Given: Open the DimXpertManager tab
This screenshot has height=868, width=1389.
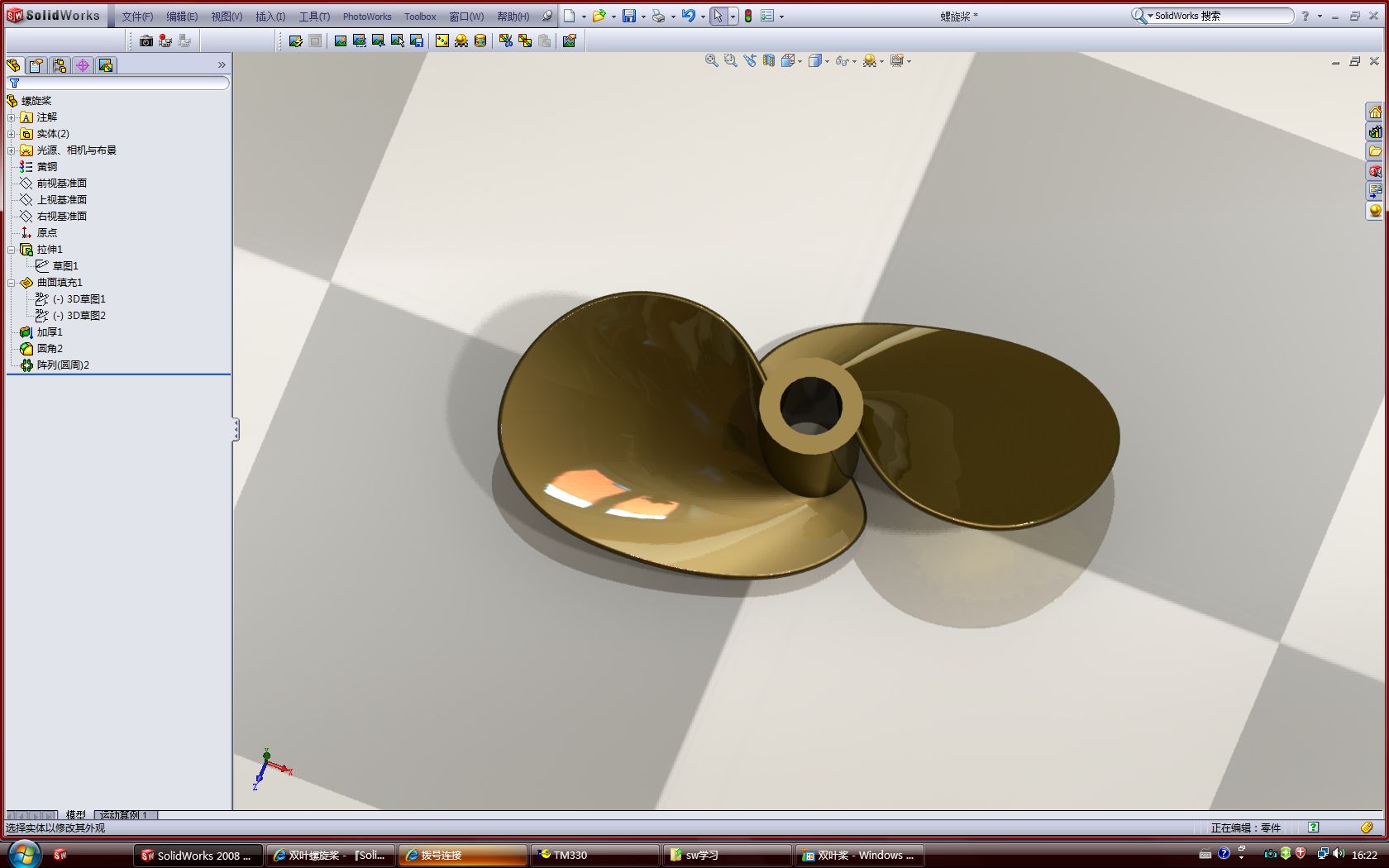Looking at the screenshot, I should coord(83,65).
